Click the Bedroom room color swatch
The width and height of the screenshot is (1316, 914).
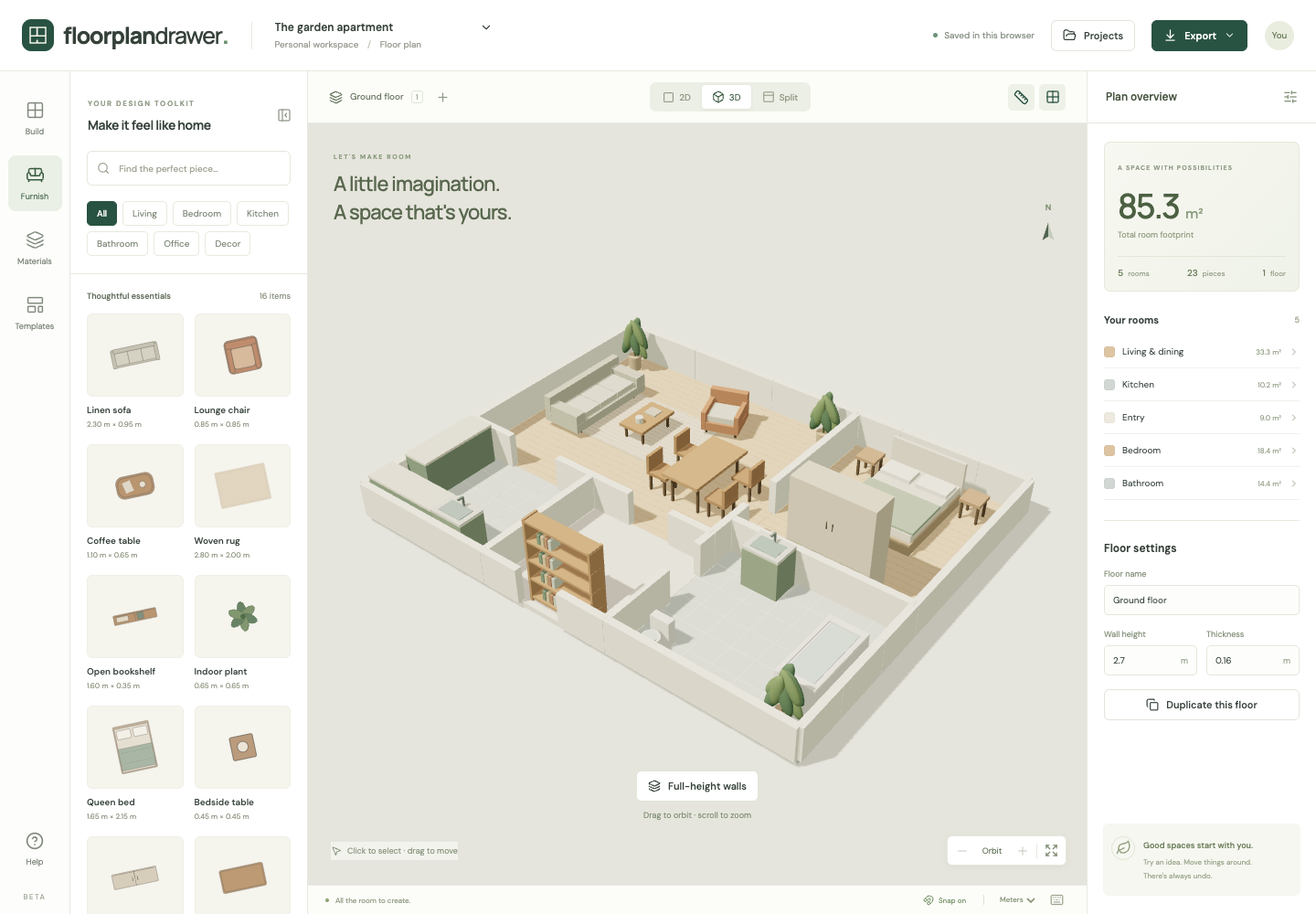1109,451
